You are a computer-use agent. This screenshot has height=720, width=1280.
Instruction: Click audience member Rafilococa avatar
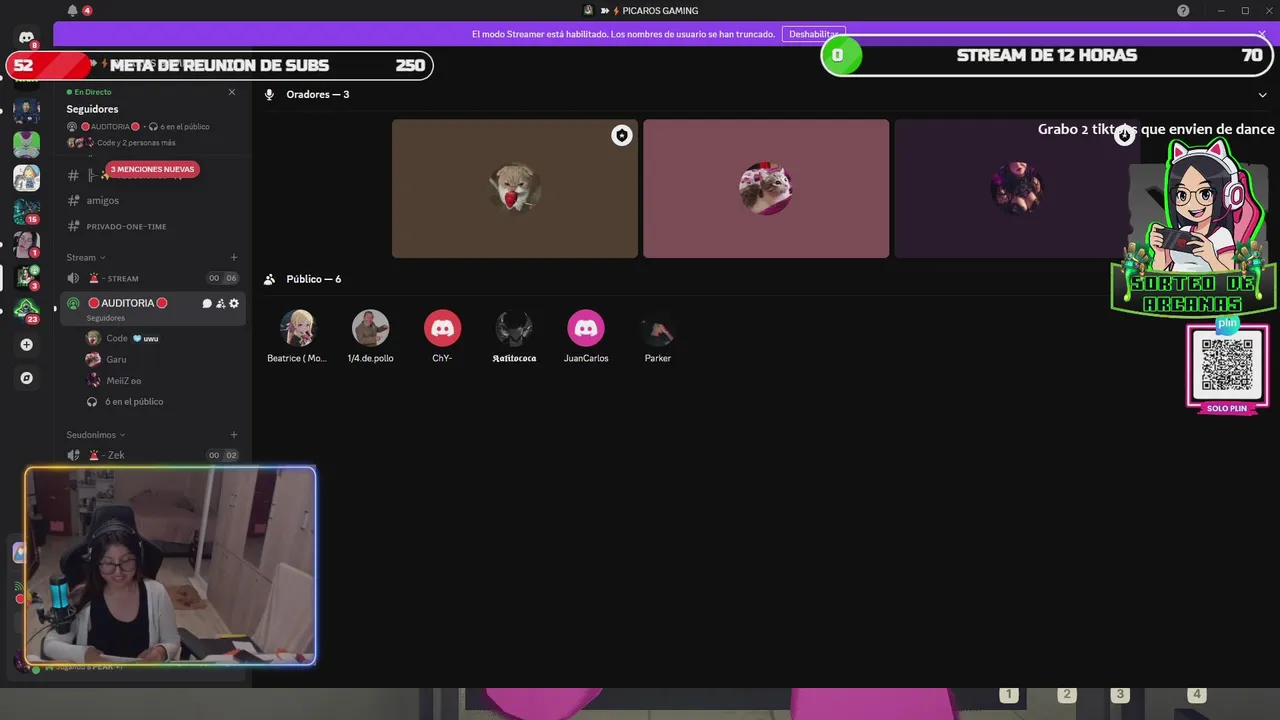[514, 328]
